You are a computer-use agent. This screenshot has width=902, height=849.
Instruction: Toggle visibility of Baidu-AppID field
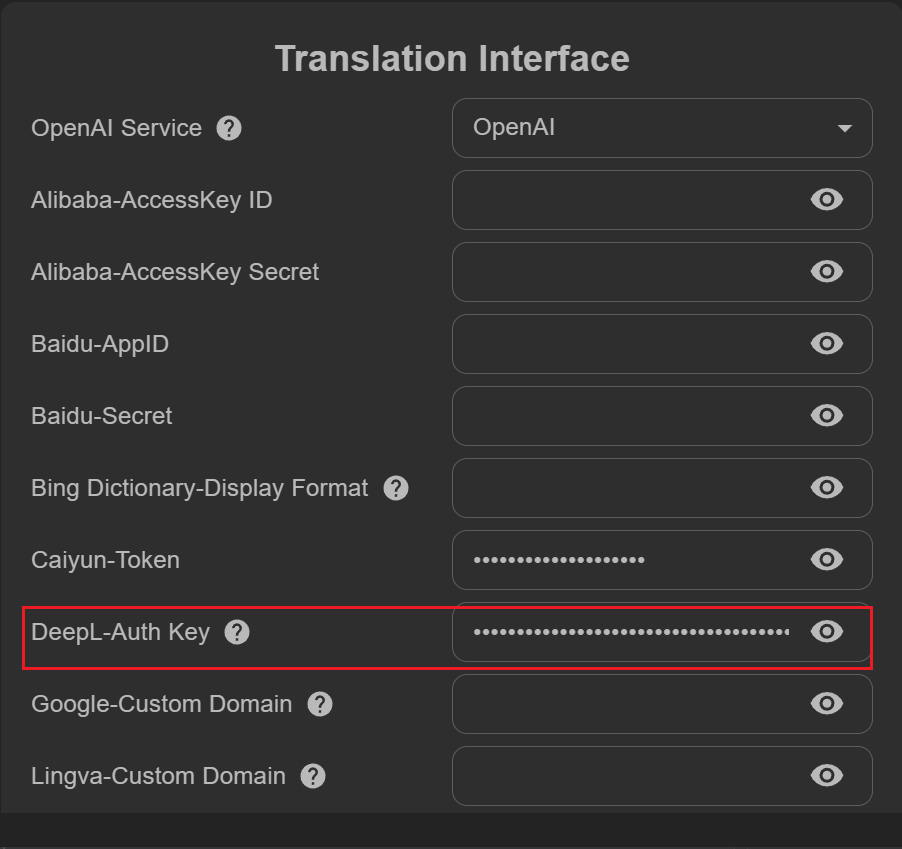[827, 344]
